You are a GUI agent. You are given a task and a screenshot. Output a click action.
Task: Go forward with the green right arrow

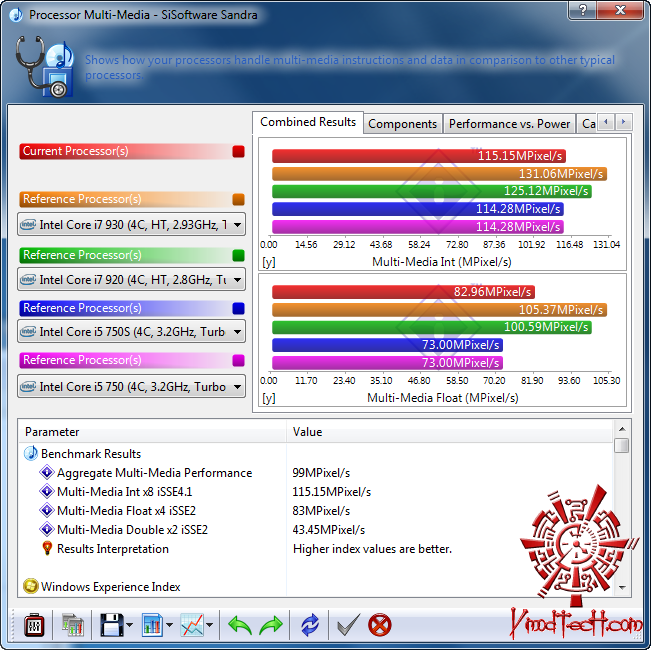pyautogui.click(x=271, y=625)
